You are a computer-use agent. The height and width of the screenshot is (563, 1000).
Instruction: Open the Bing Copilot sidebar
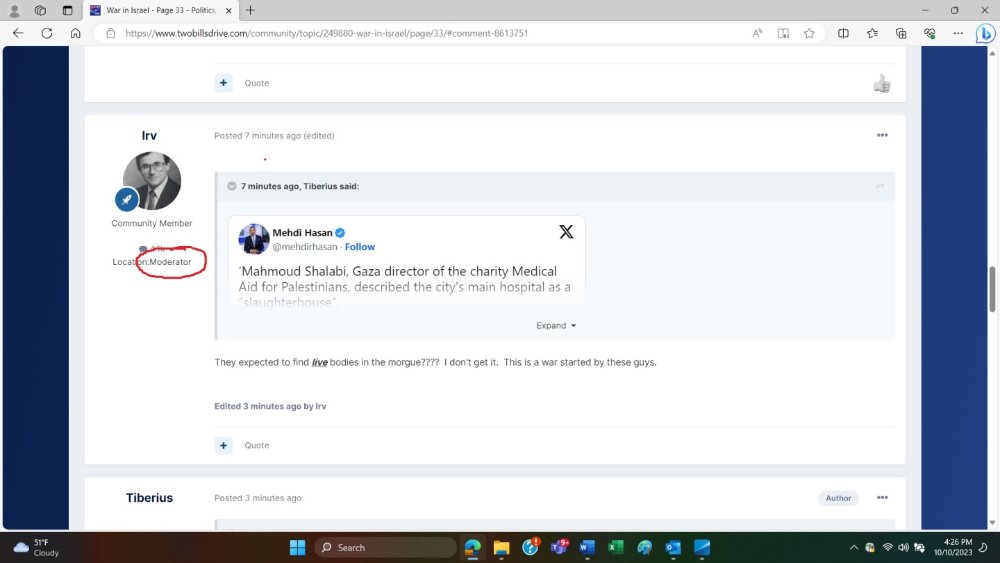coord(985,33)
